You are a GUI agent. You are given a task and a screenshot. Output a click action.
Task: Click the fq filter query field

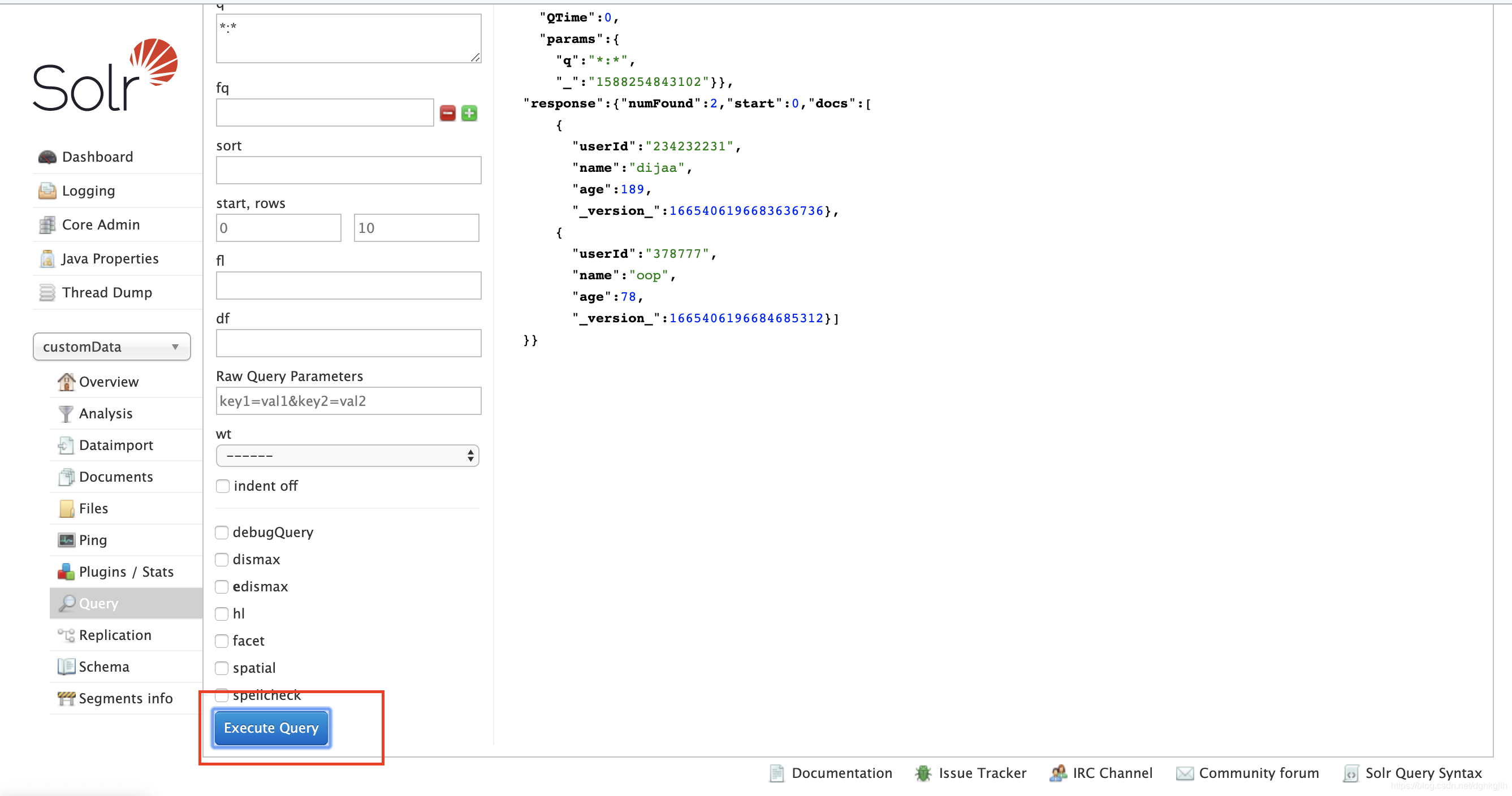coord(325,113)
